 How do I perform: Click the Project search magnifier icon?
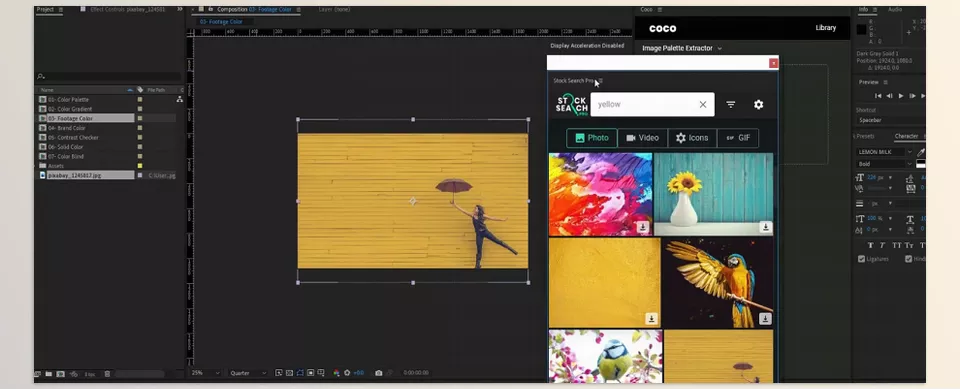(40, 77)
